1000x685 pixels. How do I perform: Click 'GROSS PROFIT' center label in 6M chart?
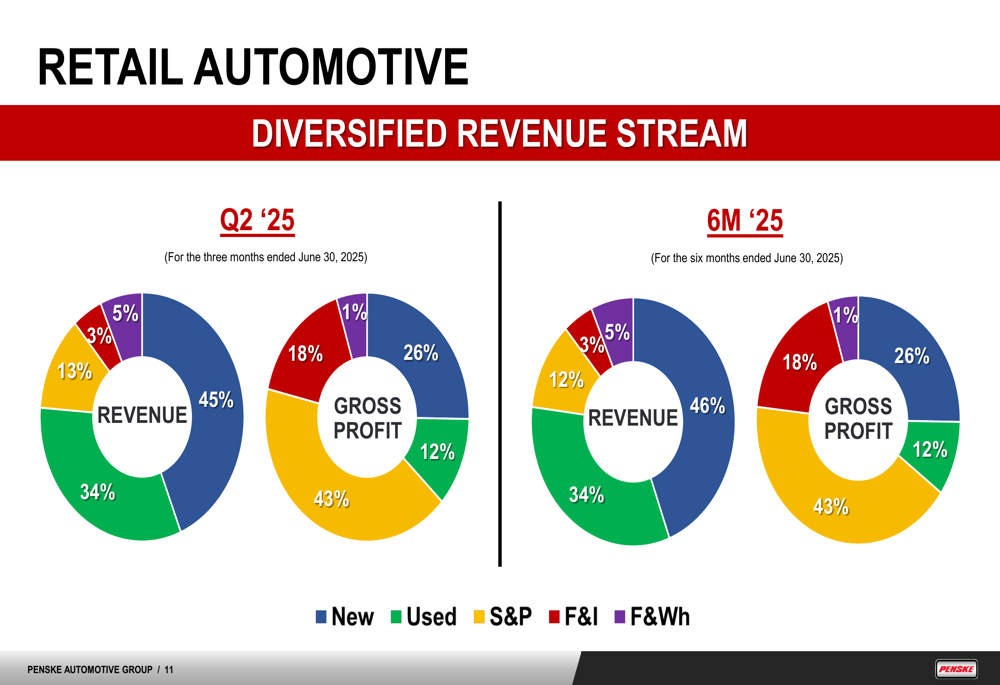858,418
